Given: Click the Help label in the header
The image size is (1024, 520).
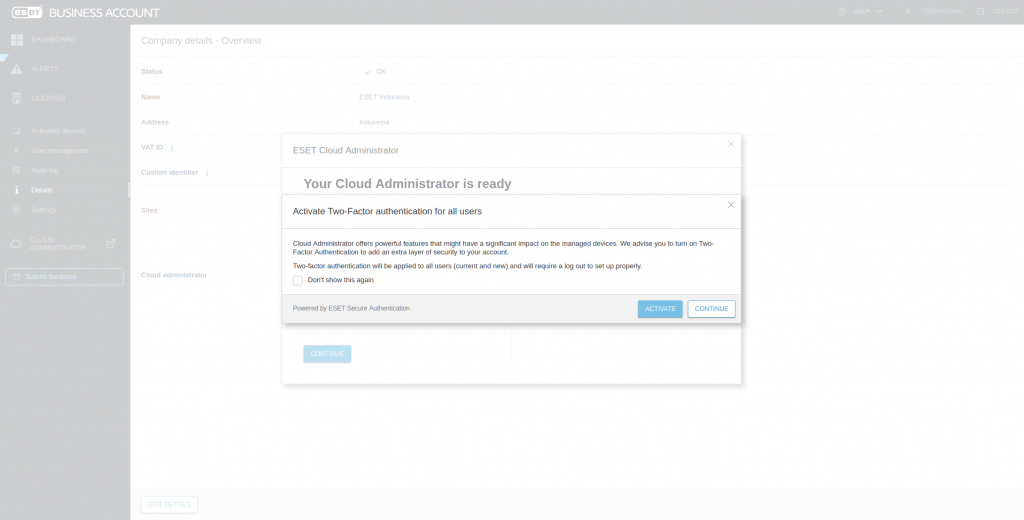Looking at the screenshot, I should 861,11.
